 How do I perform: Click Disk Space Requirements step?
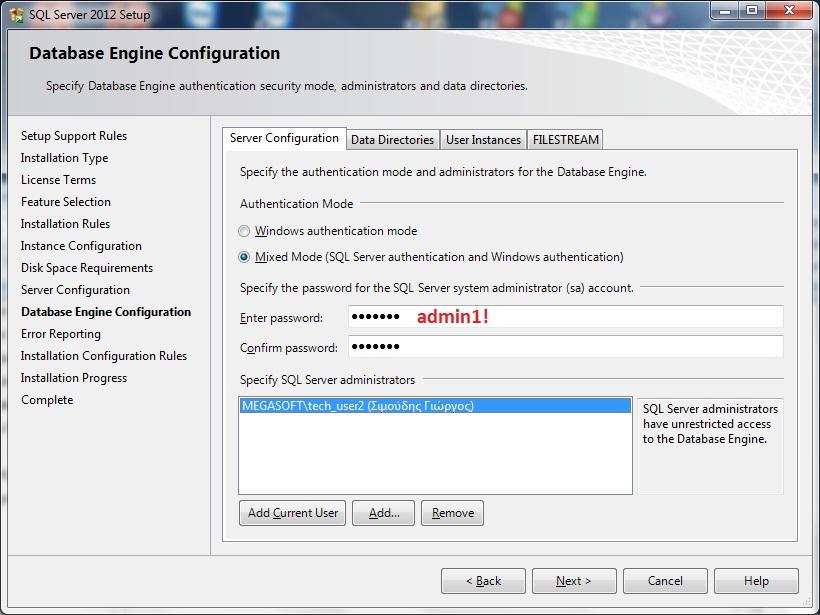pos(87,268)
